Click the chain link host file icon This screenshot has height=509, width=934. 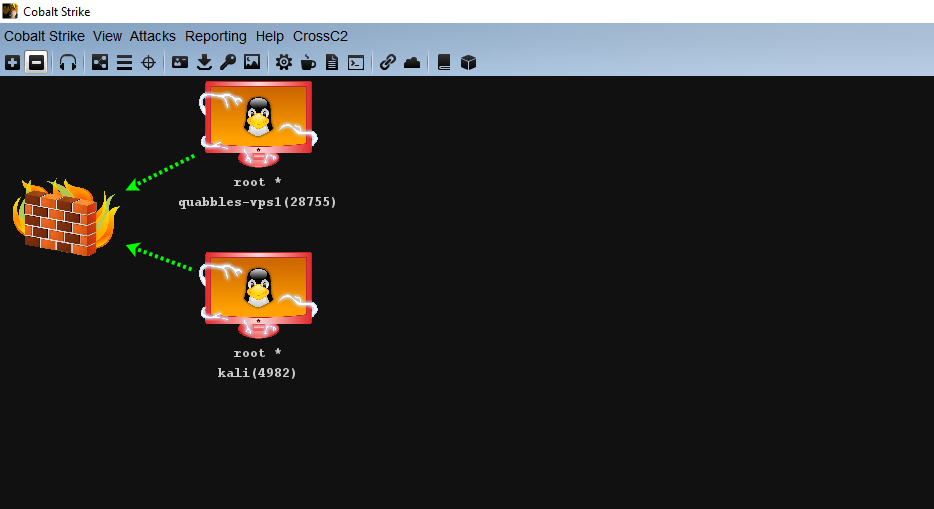point(388,62)
